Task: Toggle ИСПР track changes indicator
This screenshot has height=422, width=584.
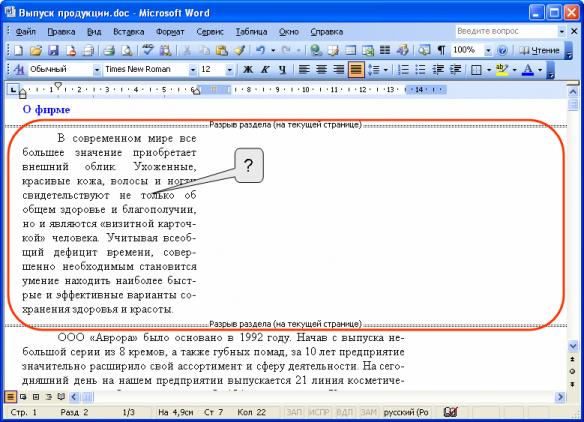Action: pyautogui.click(x=319, y=412)
